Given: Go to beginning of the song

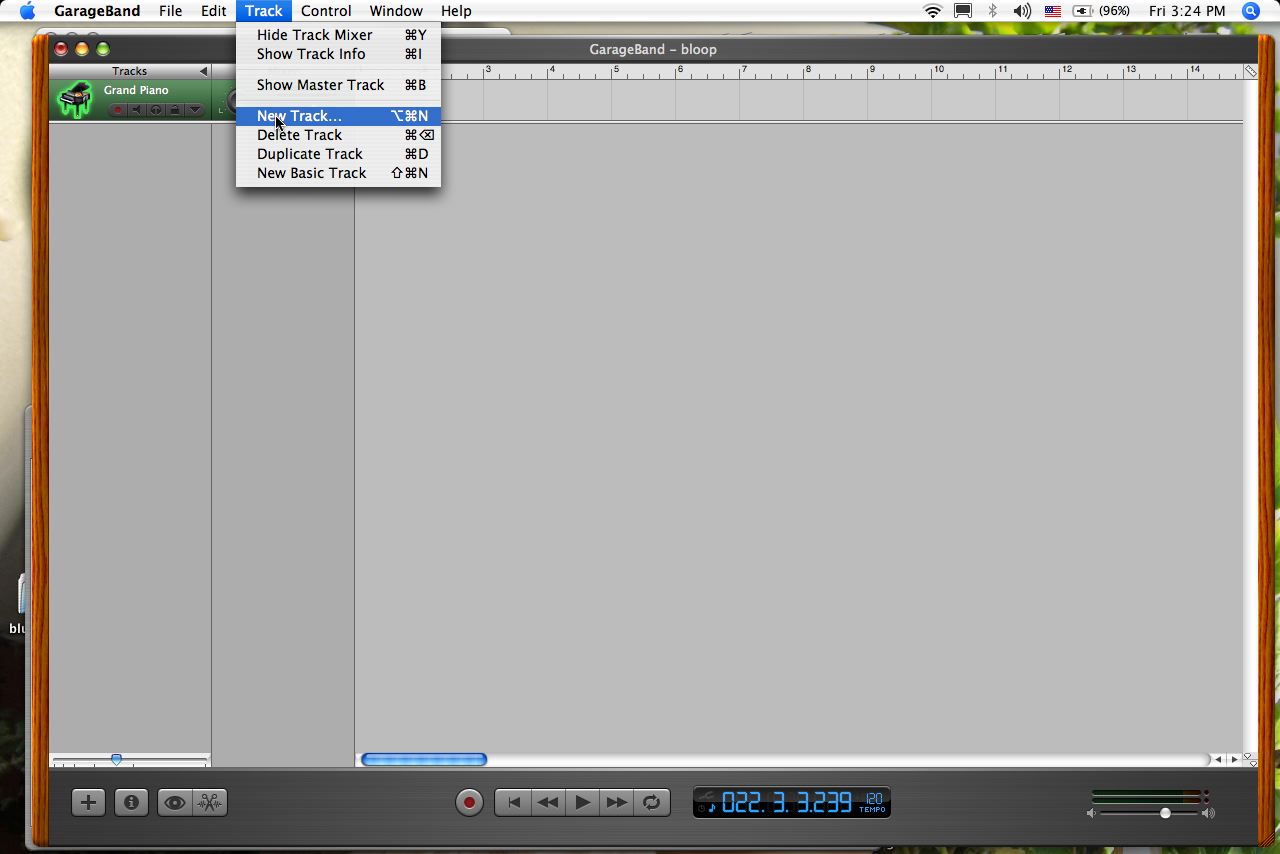Looking at the screenshot, I should [x=513, y=802].
